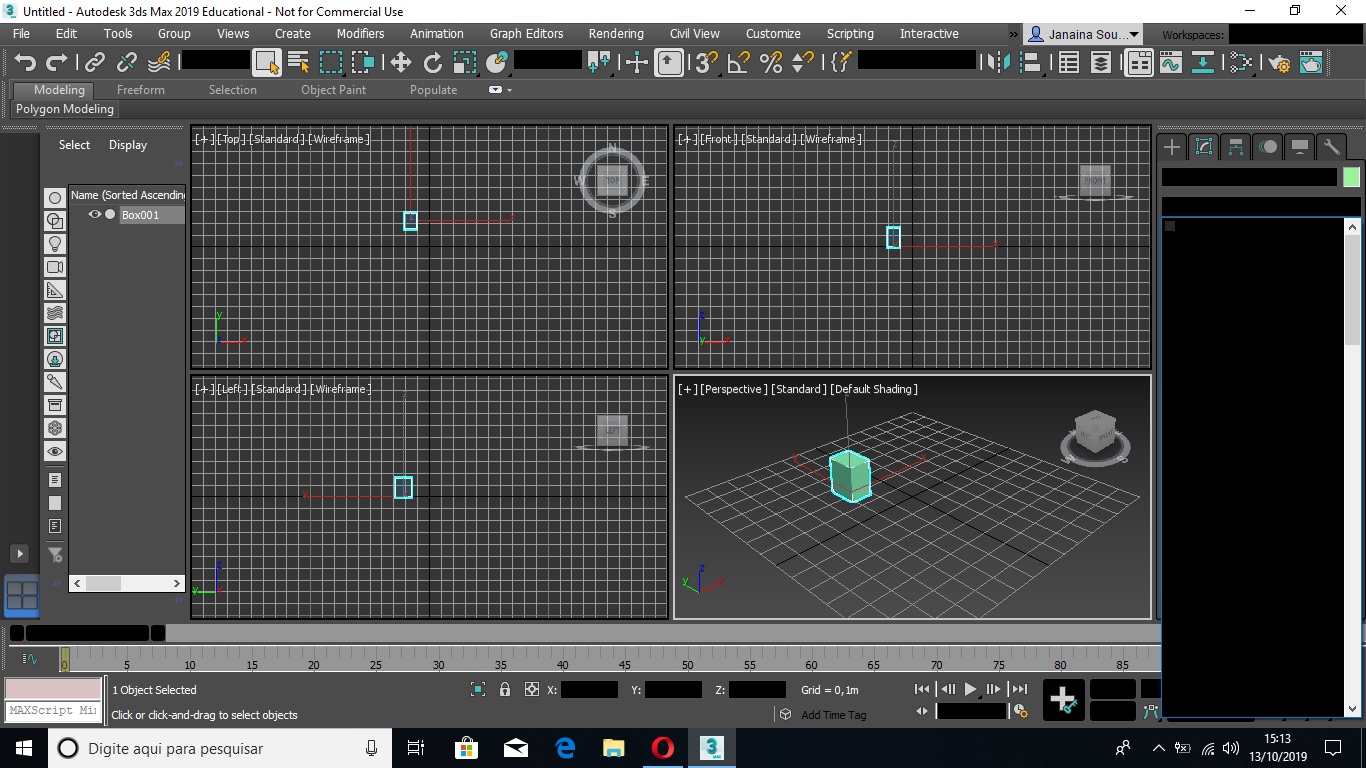Activate the Select and Move tool
Screen dimensions: 1366x768
point(400,62)
